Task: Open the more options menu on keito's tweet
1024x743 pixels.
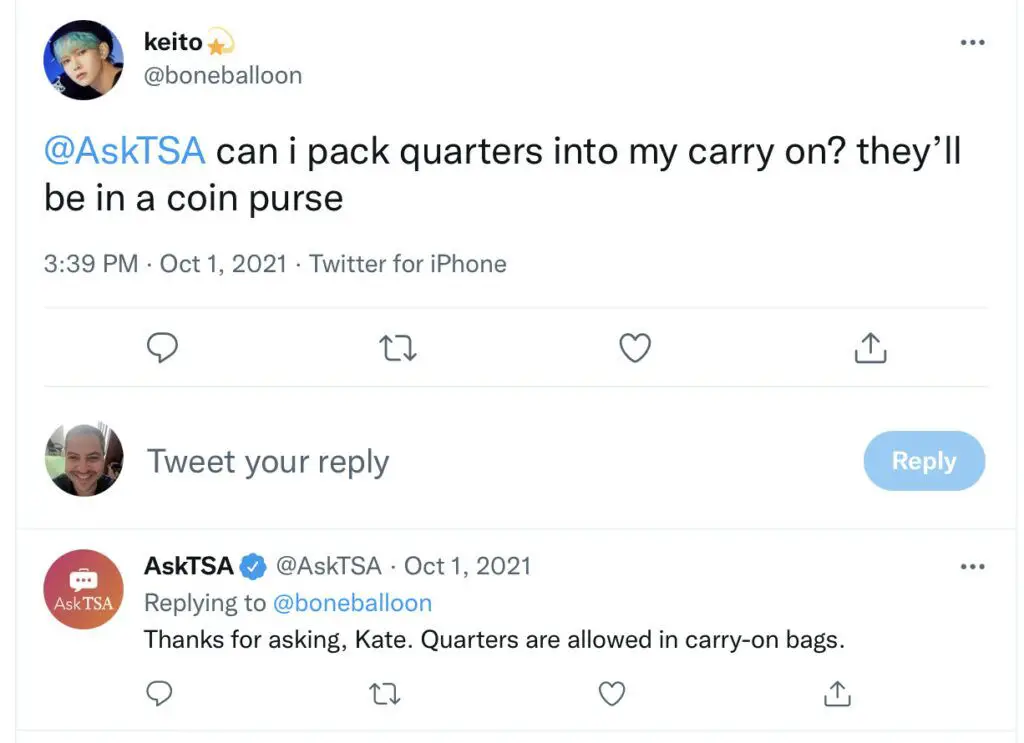Action: pos(972,42)
